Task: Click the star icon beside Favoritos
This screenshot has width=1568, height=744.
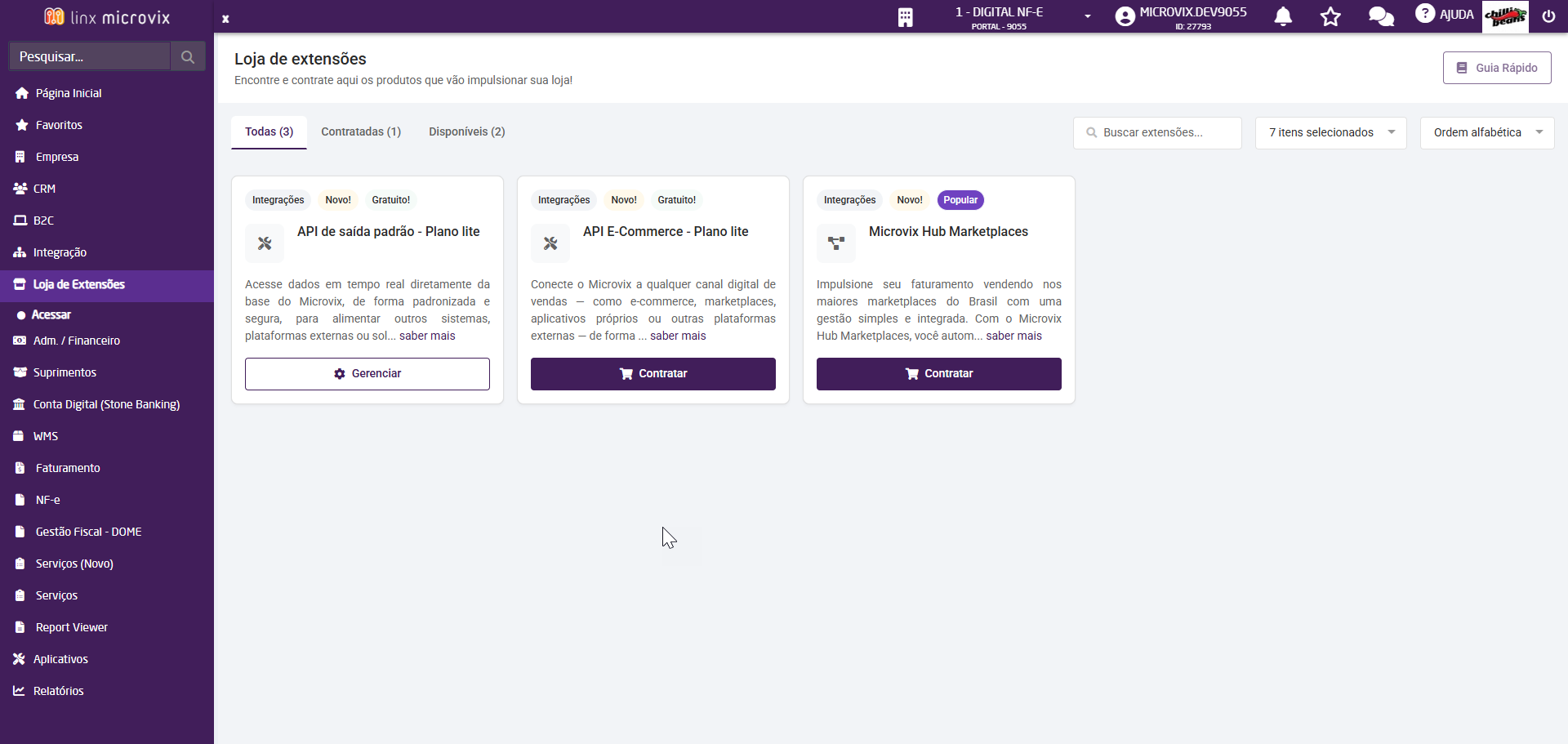Action: pos(22,125)
